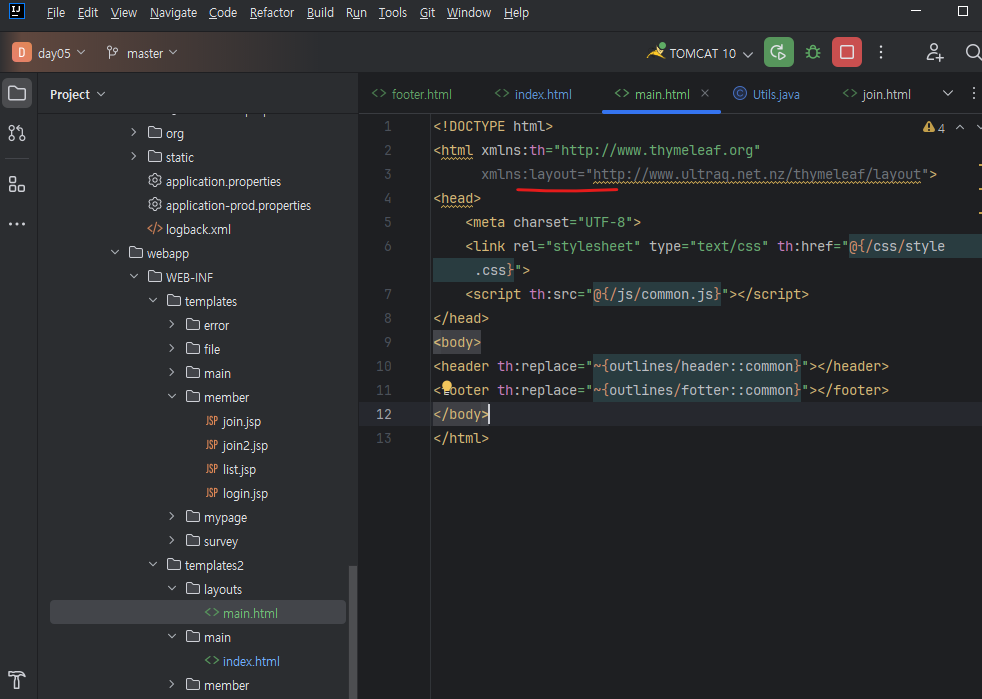Open the Structure tool window icon

pos(17,184)
